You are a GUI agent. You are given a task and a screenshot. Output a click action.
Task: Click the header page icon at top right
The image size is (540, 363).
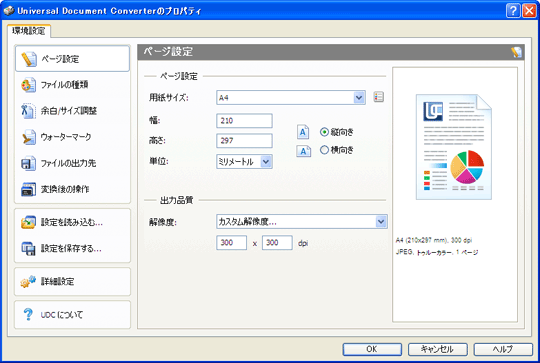tap(516, 52)
